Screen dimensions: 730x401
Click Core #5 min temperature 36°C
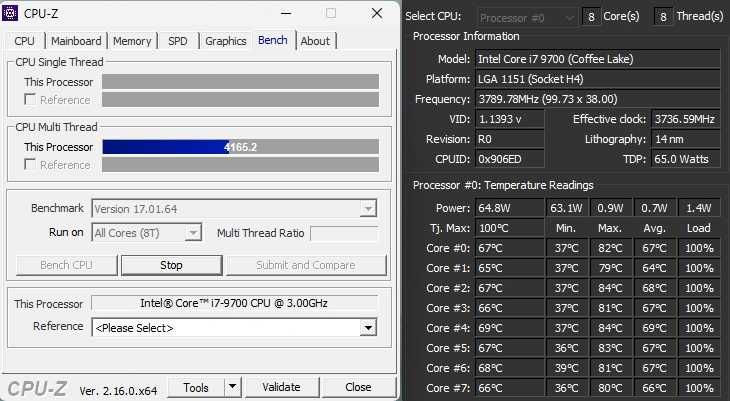click(x=567, y=348)
